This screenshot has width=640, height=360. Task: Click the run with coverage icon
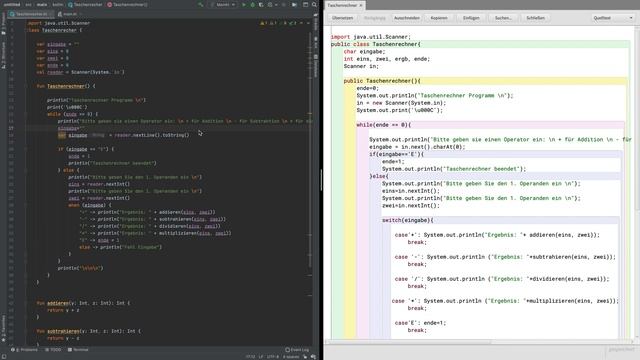261,4
